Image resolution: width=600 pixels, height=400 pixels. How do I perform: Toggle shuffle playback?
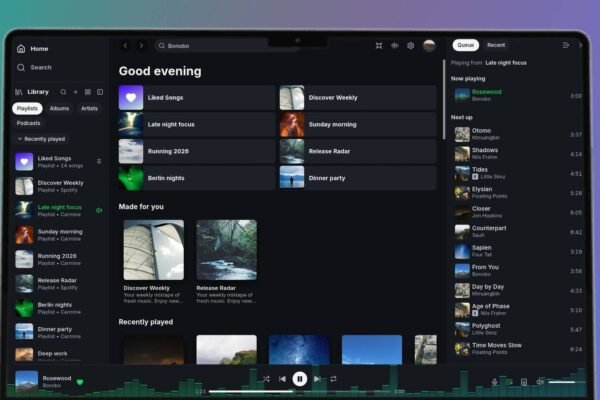[266, 379]
